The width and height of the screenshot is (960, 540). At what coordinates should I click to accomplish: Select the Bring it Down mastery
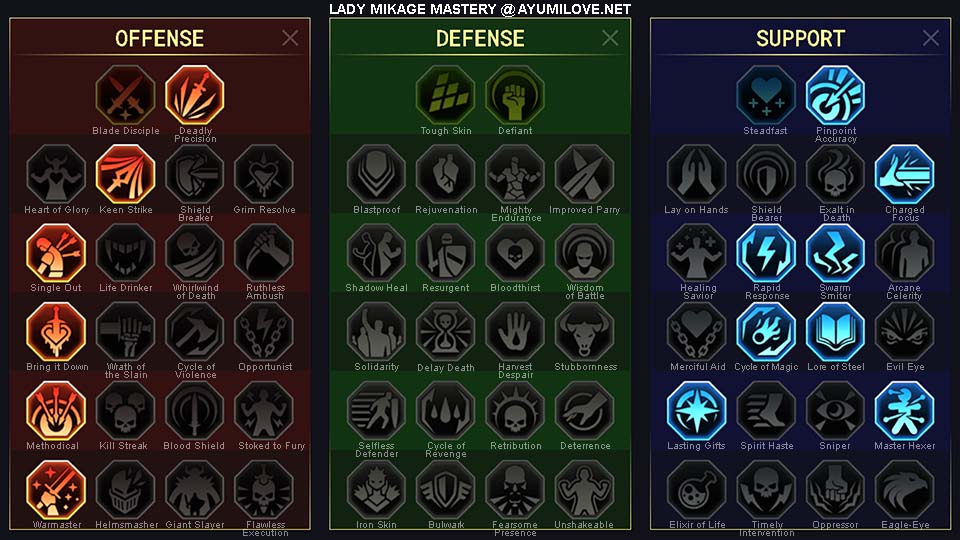point(56,332)
